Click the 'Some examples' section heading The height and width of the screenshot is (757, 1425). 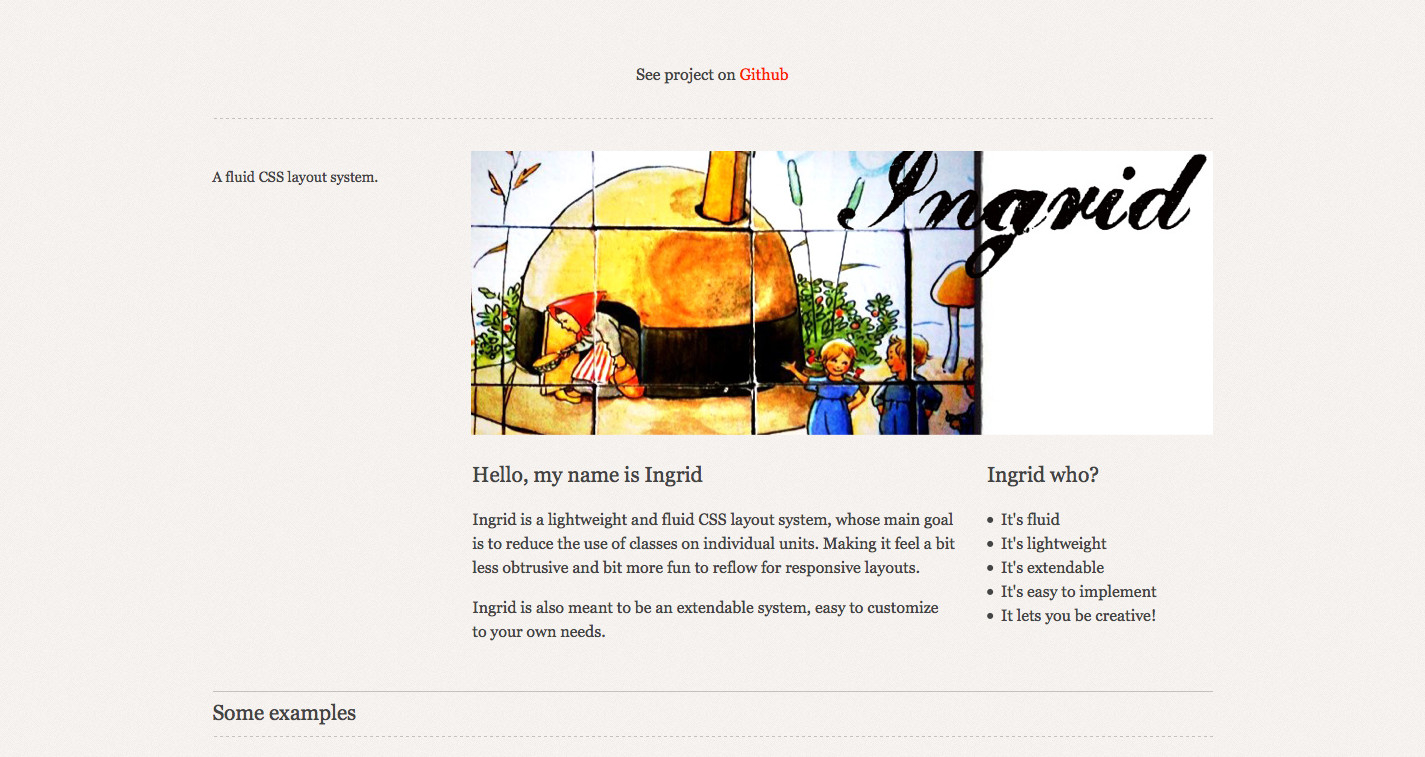point(284,713)
